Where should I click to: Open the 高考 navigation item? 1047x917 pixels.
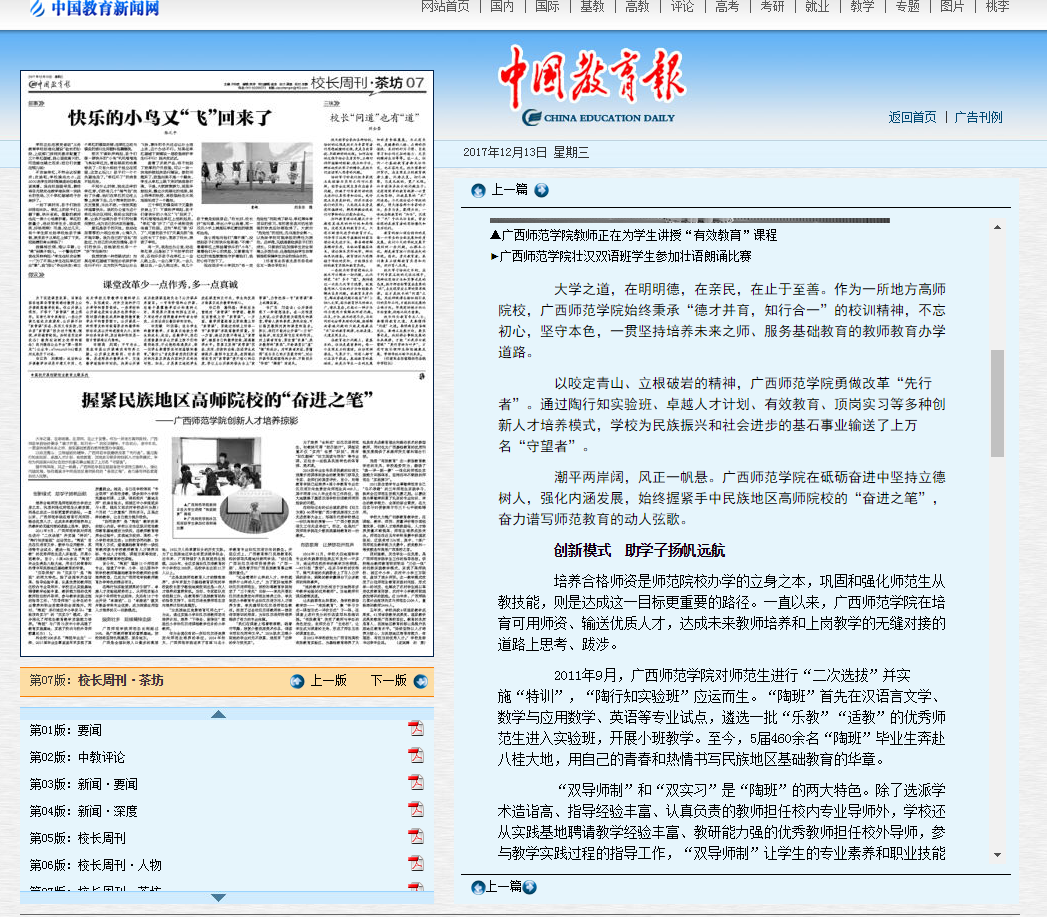click(x=727, y=7)
